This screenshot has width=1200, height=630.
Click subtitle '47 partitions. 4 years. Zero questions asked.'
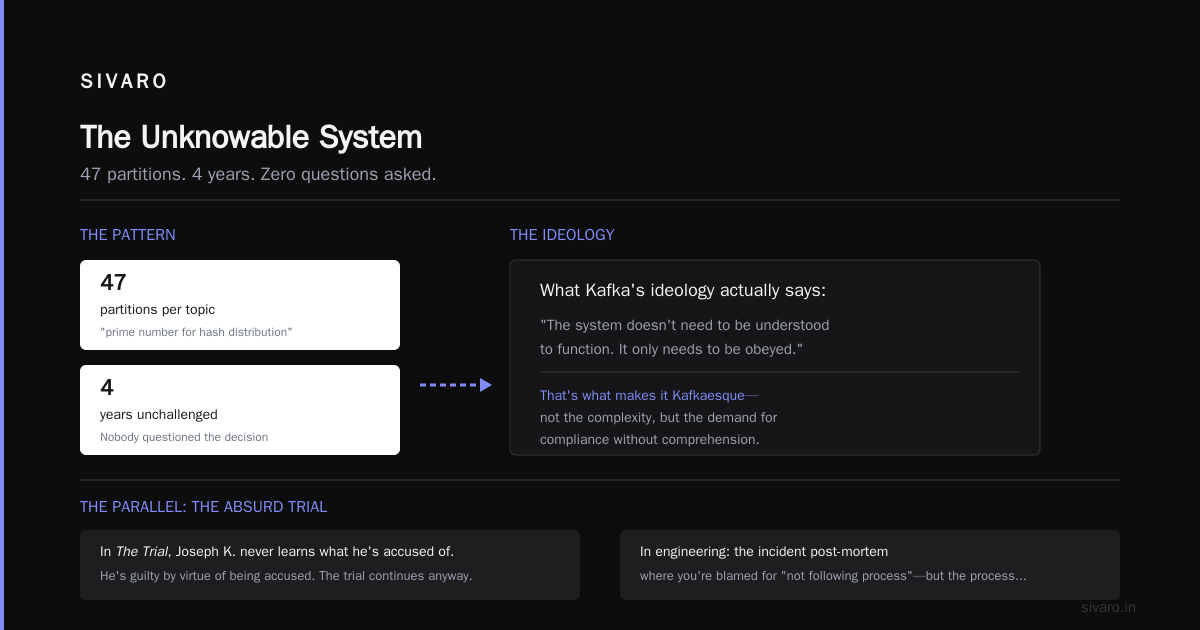258,174
